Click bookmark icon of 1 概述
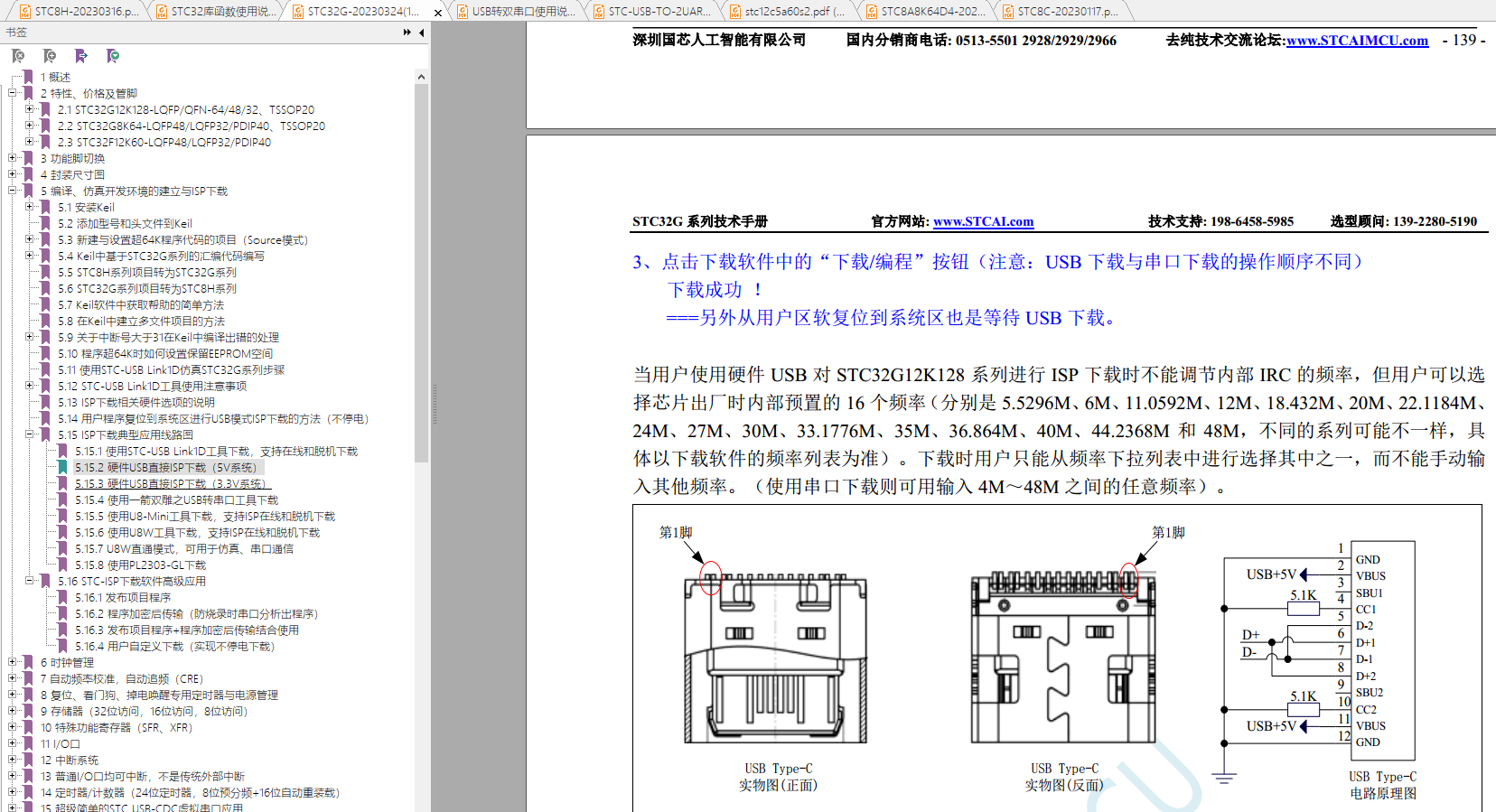1496x812 pixels. pos(28,77)
